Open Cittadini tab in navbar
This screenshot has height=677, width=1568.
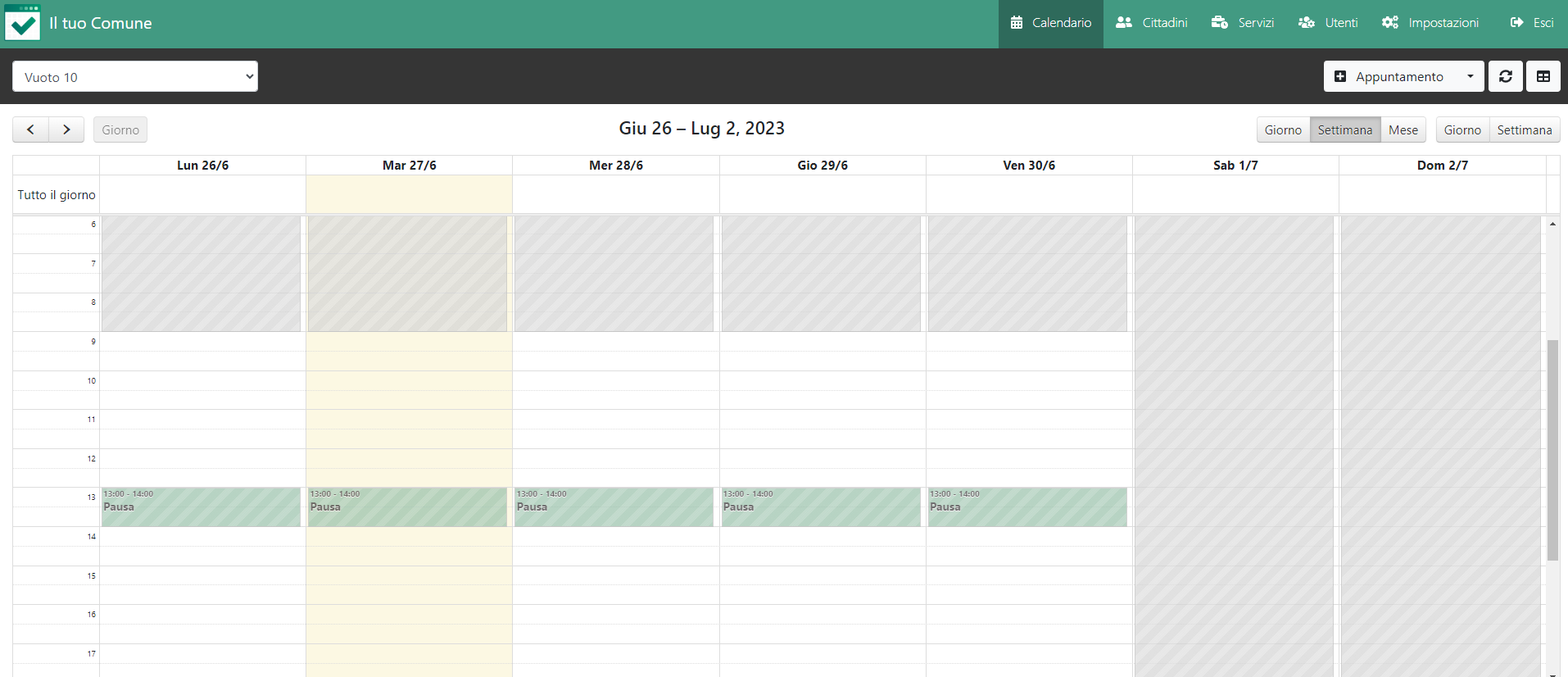(1152, 23)
